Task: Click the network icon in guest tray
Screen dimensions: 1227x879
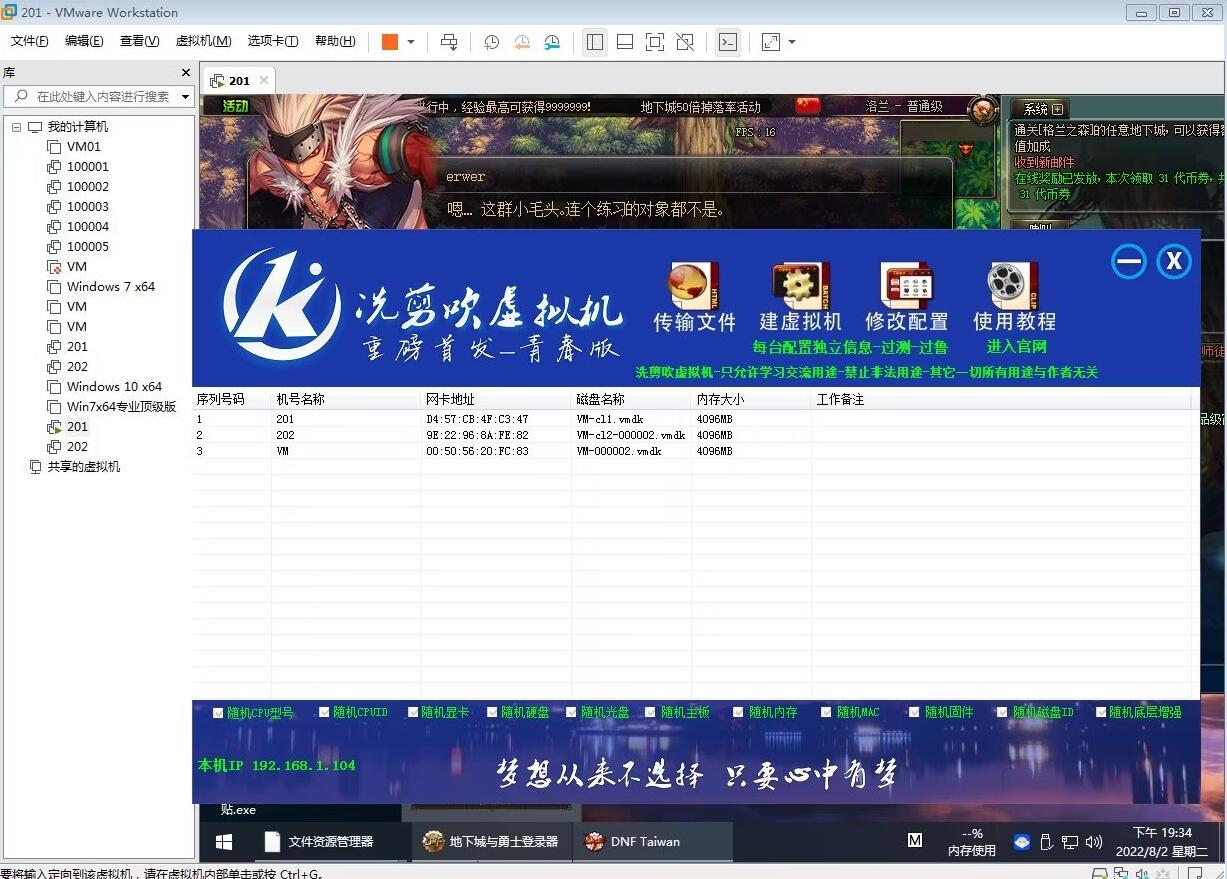Action: pos(1070,842)
